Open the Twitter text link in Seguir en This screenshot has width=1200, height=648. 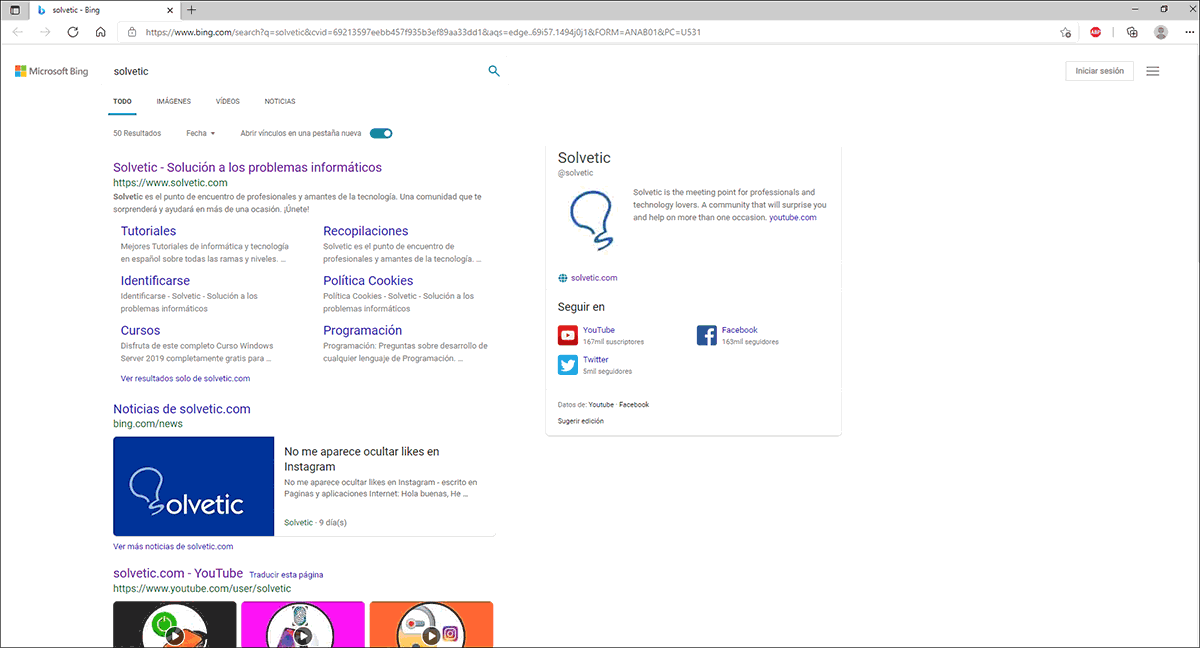pyautogui.click(x=596, y=359)
